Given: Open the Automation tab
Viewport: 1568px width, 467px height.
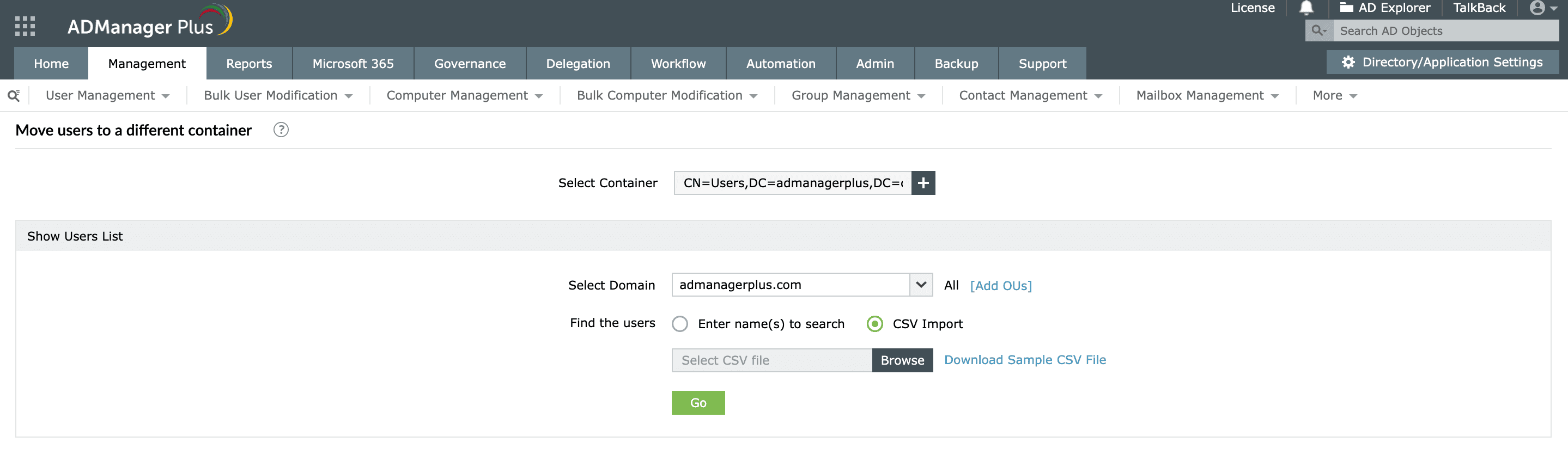Looking at the screenshot, I should tap(780, 64).
